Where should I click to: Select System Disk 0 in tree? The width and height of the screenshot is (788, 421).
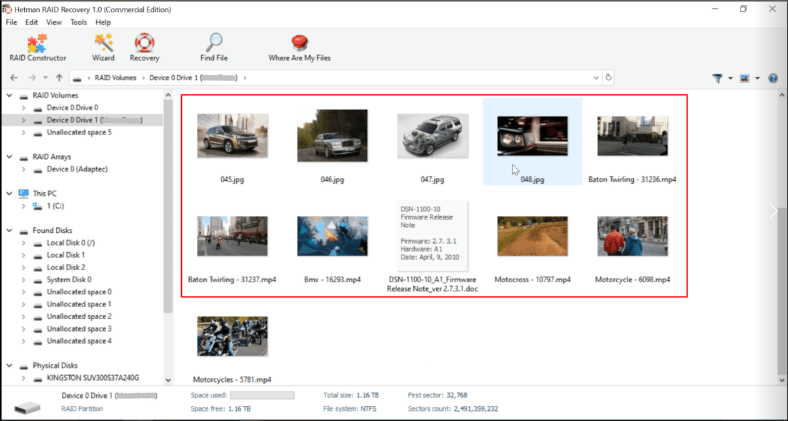69,280
